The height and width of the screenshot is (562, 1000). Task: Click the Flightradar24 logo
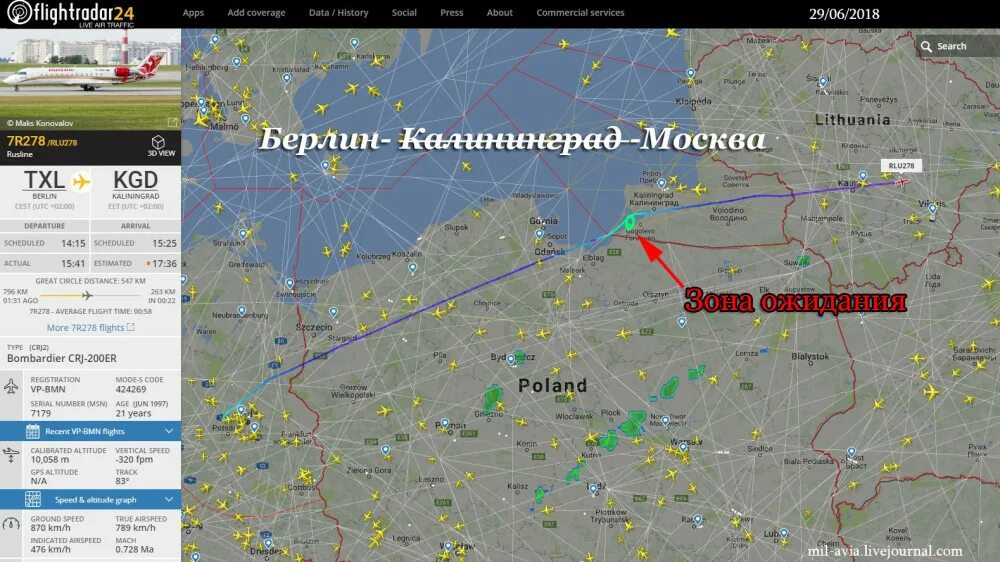71,13
